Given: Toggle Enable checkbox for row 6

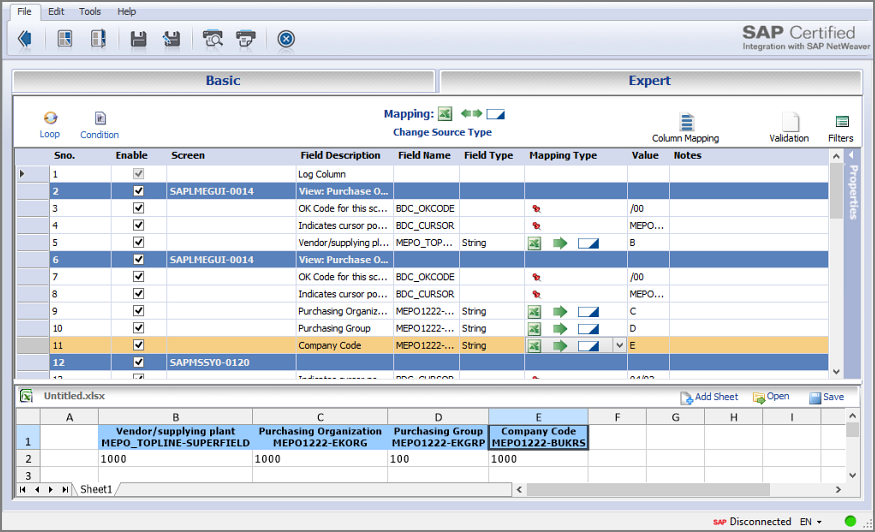Looking at the screenshot, I should pos(138,260).
